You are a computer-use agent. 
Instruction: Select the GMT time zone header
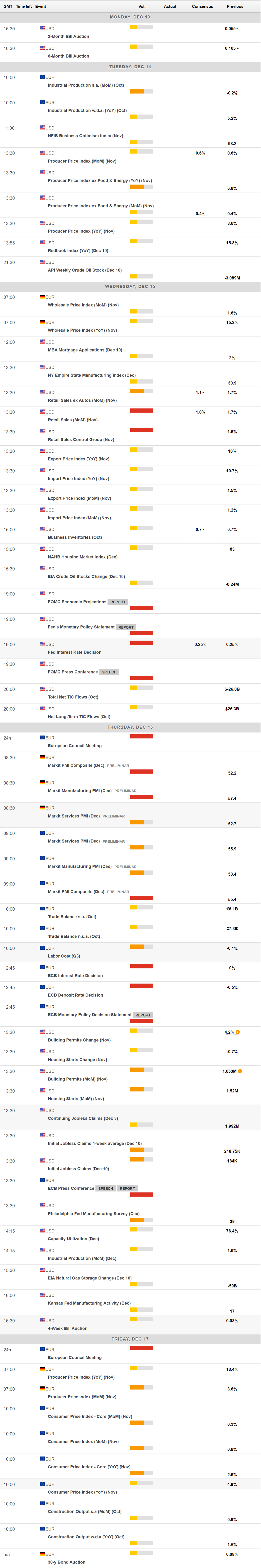[x=8, y=6]
